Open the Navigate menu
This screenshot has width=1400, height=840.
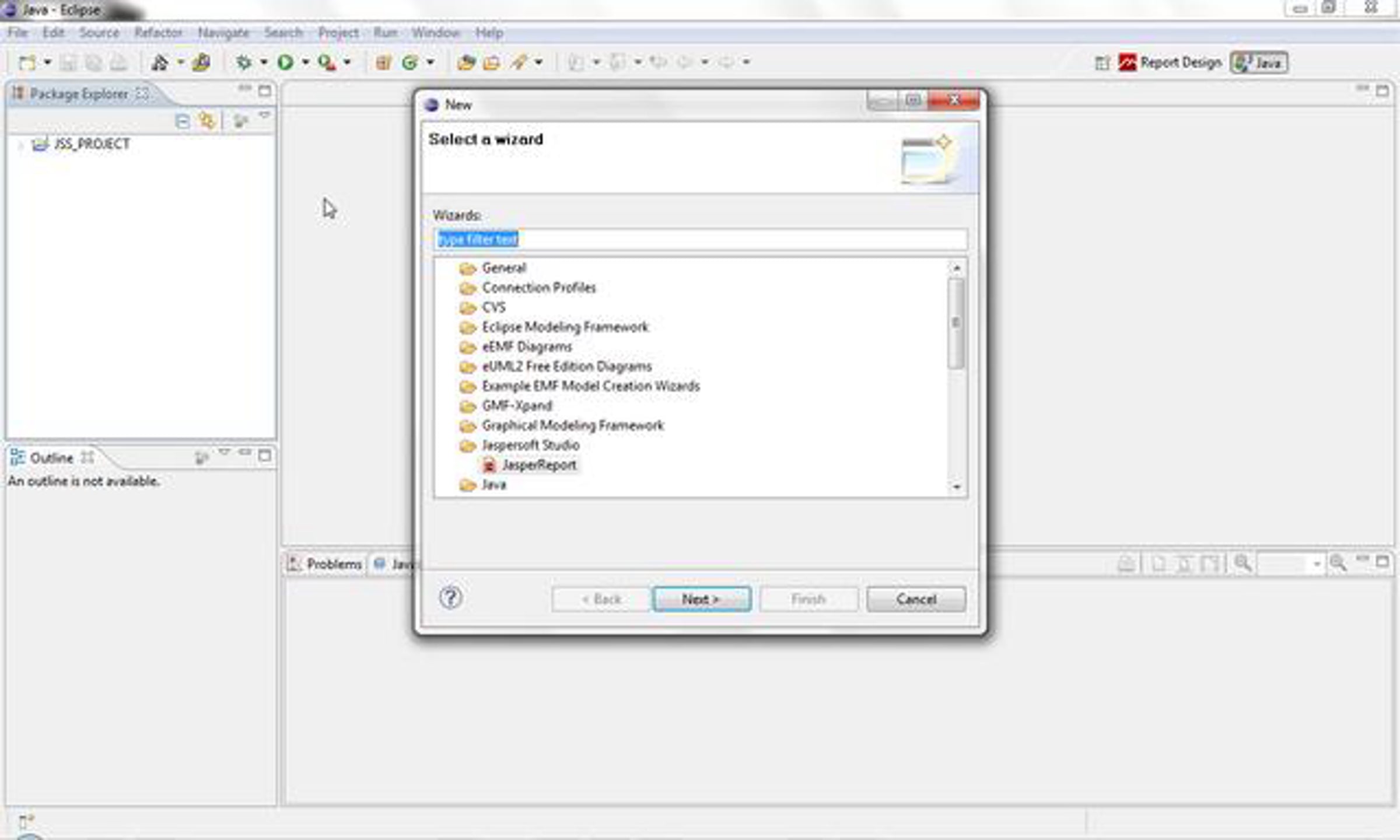pyautogui.click(x=223, y=33)
